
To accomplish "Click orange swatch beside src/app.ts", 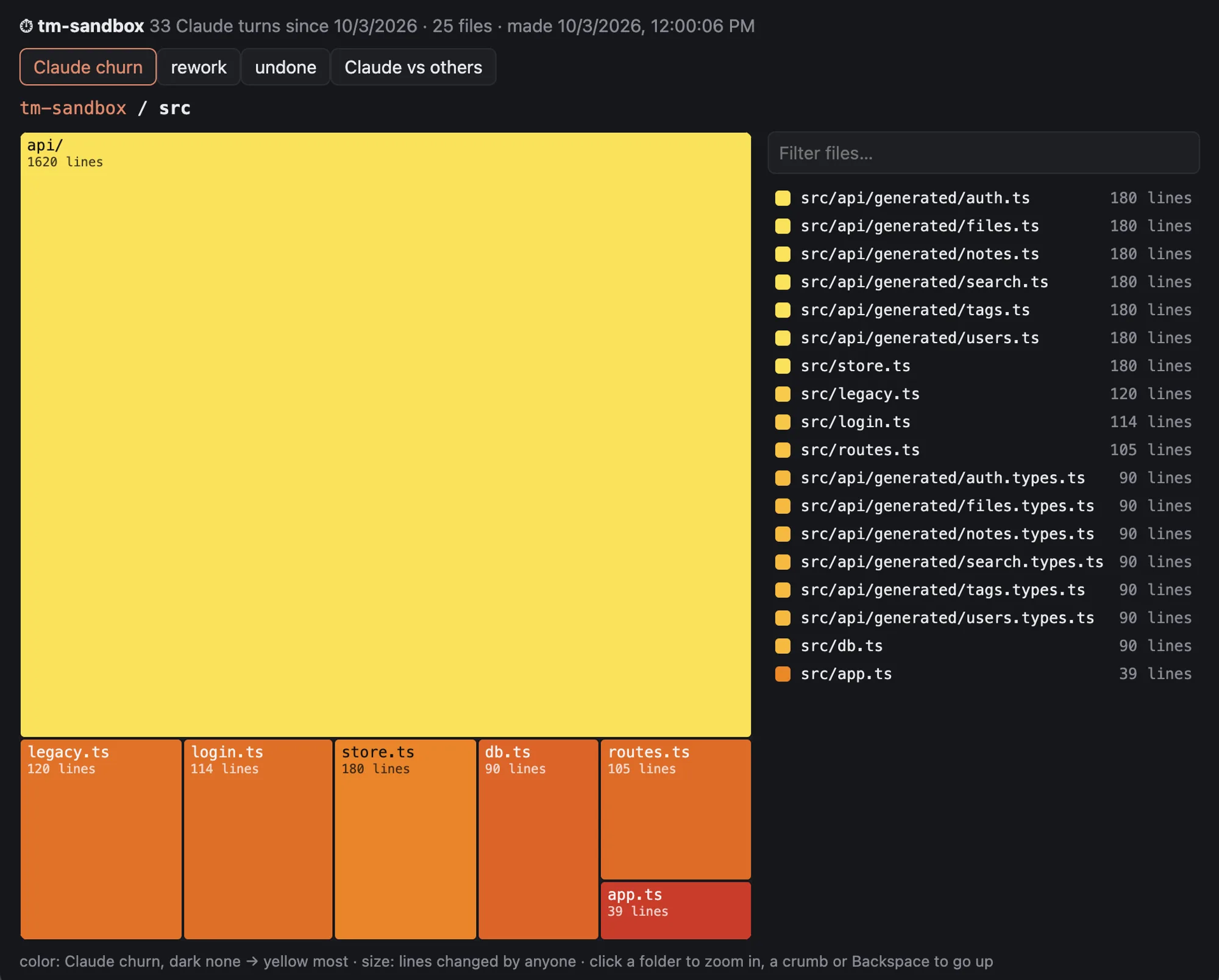I will click(x=783, y=674).
